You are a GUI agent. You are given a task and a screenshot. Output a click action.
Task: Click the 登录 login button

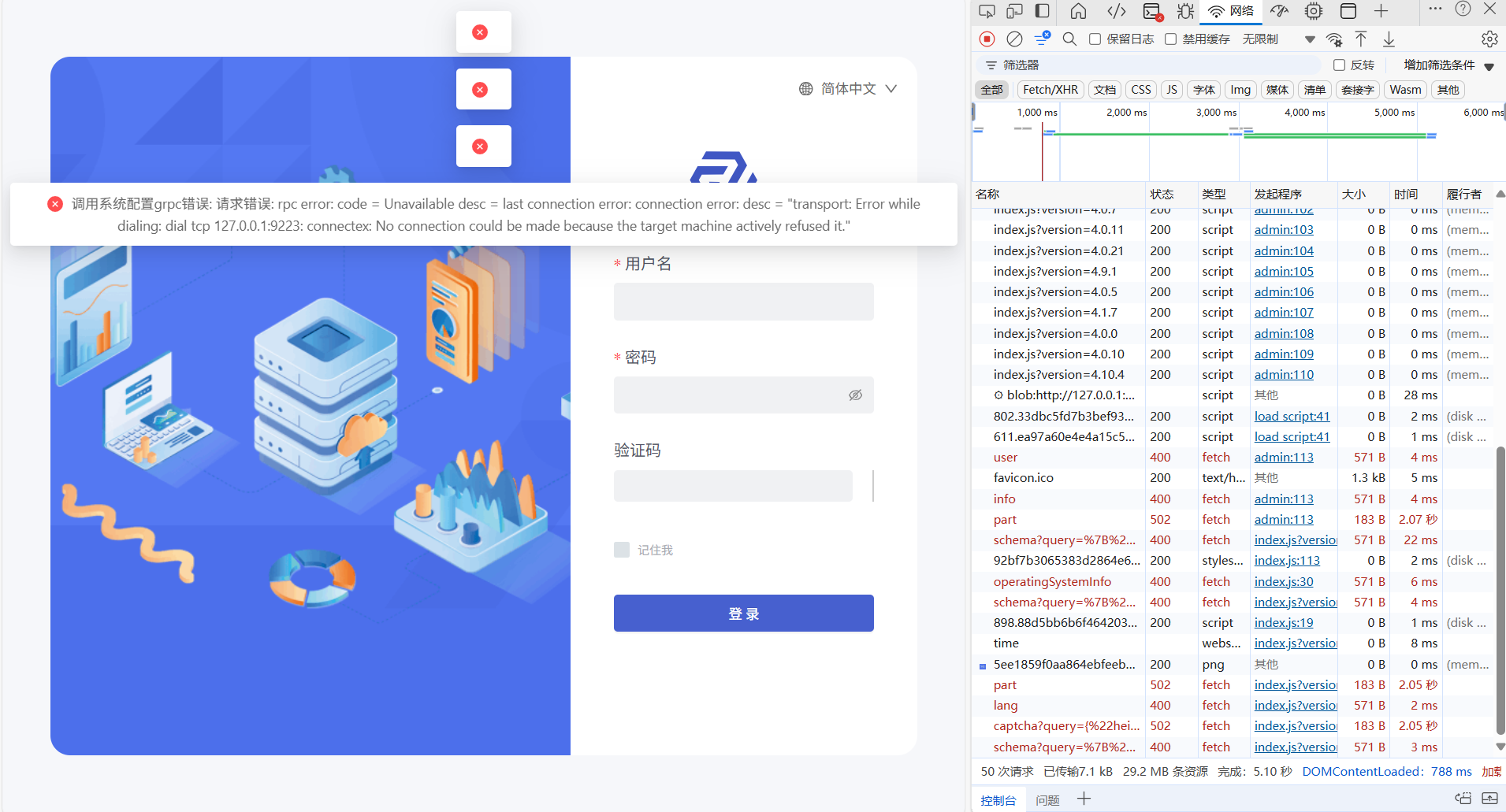(743, 613)
